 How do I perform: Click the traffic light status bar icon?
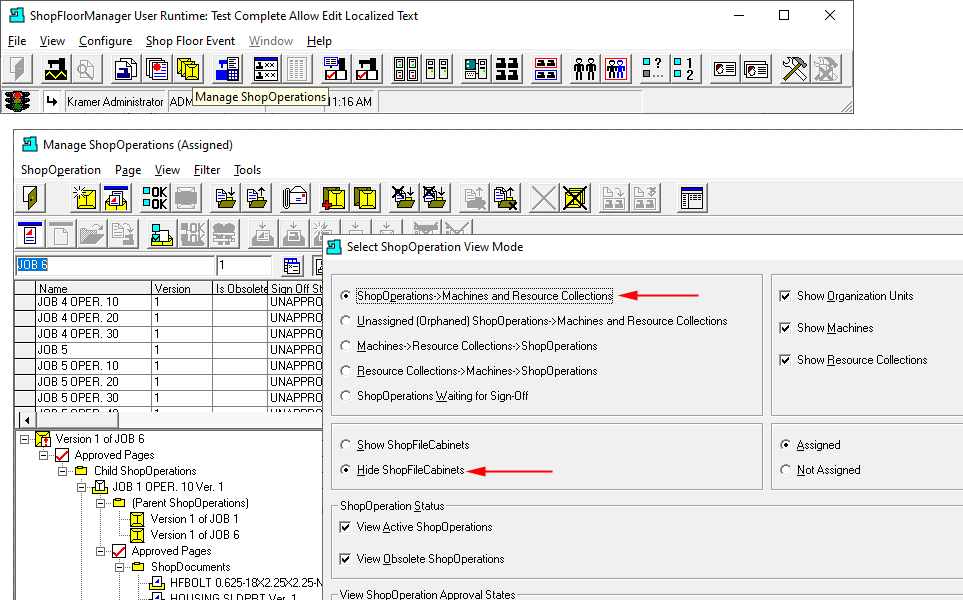[x=18, y=101]
